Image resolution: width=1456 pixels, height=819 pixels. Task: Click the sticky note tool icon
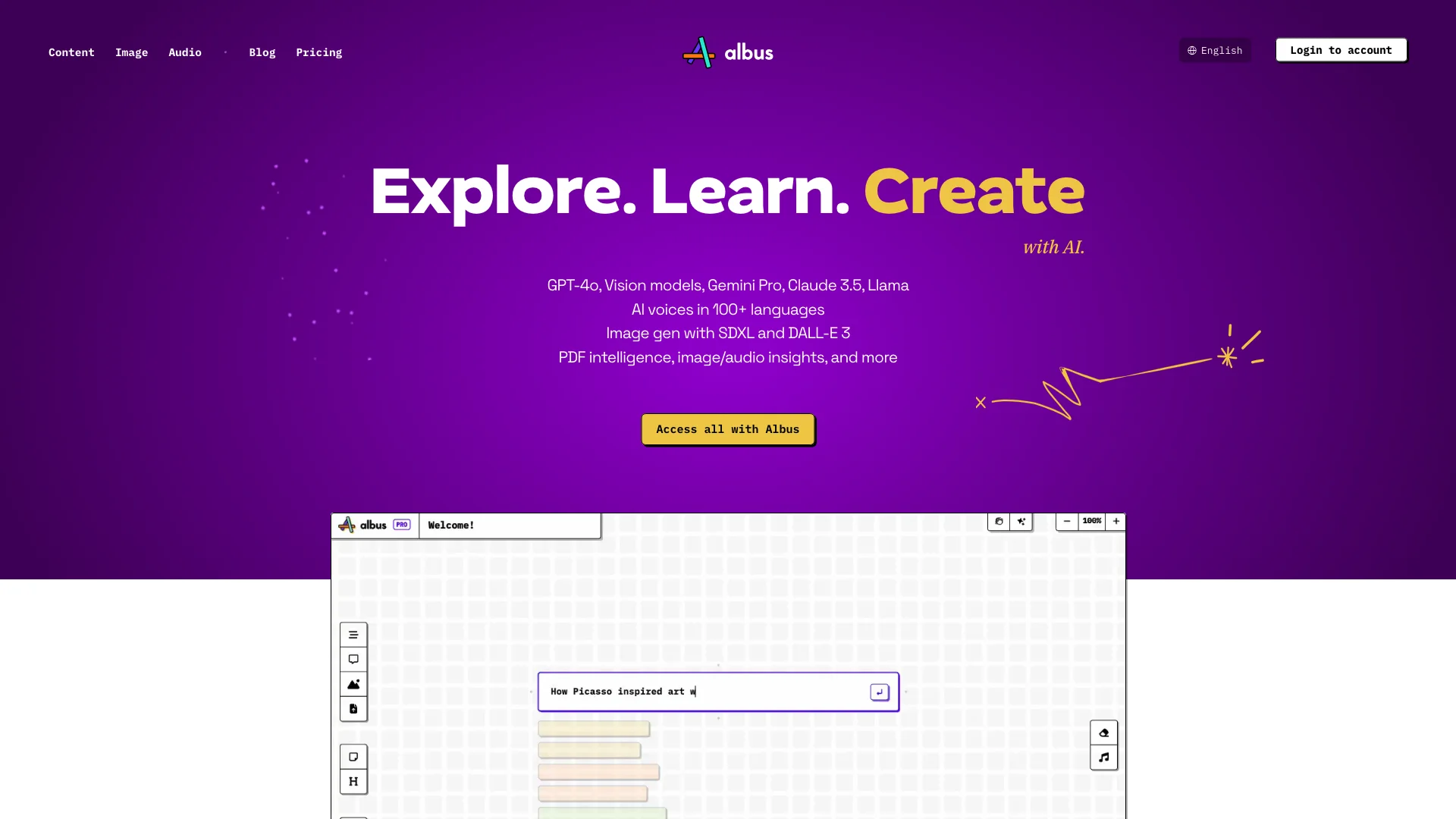point(353,756)
